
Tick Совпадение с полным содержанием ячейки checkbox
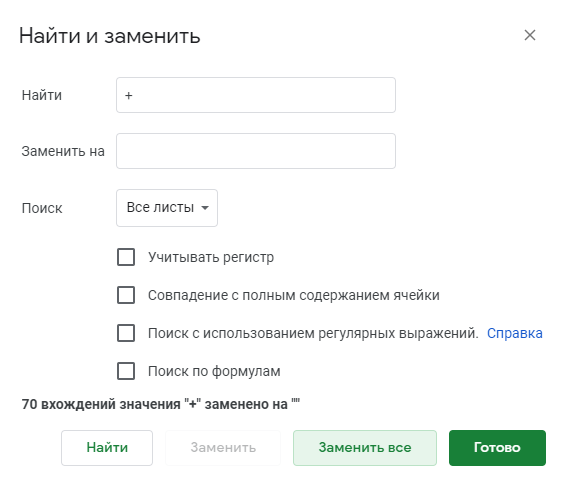[126, 295]
